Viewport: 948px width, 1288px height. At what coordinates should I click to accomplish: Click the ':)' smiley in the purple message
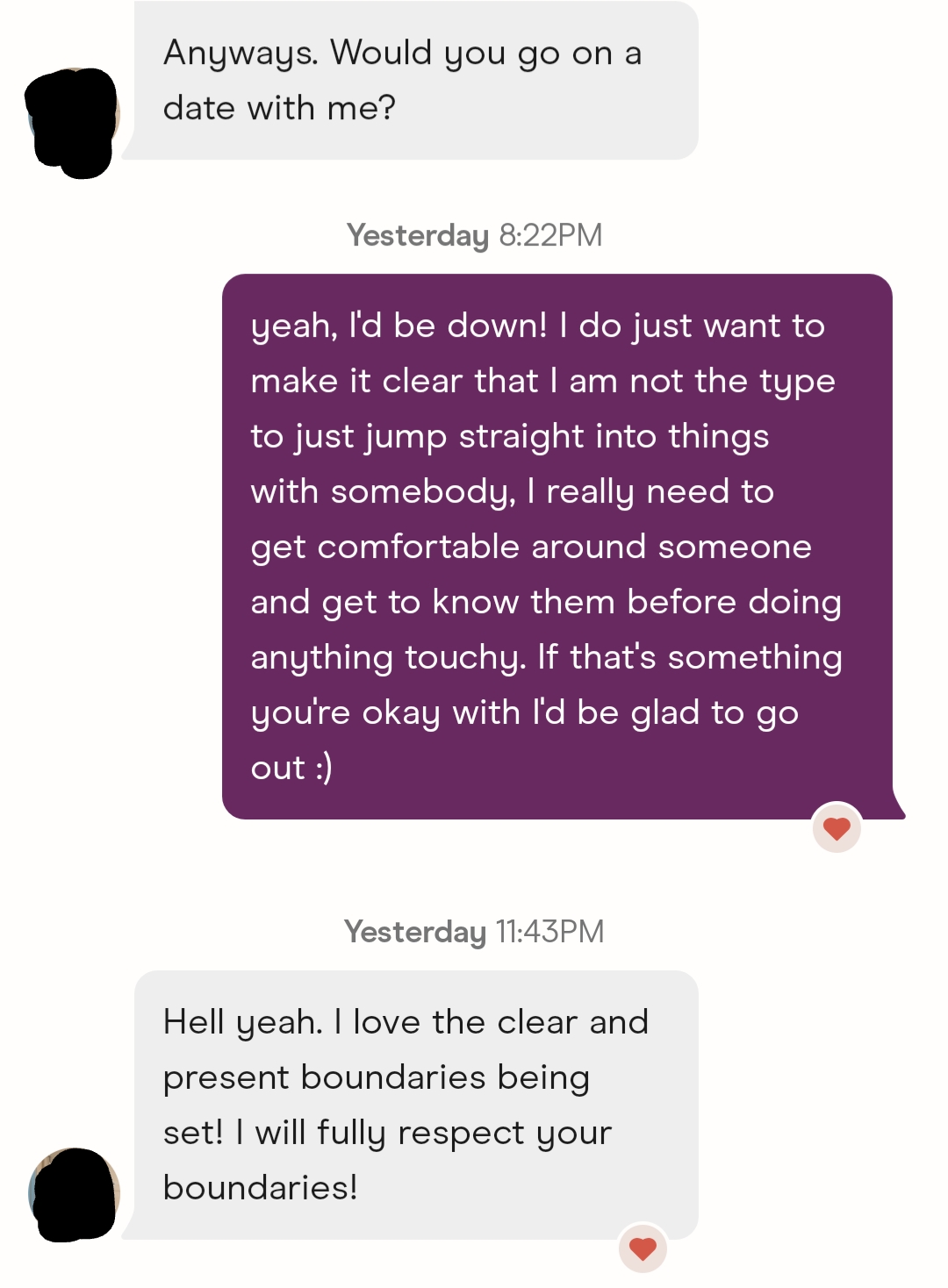pos(323,768)
